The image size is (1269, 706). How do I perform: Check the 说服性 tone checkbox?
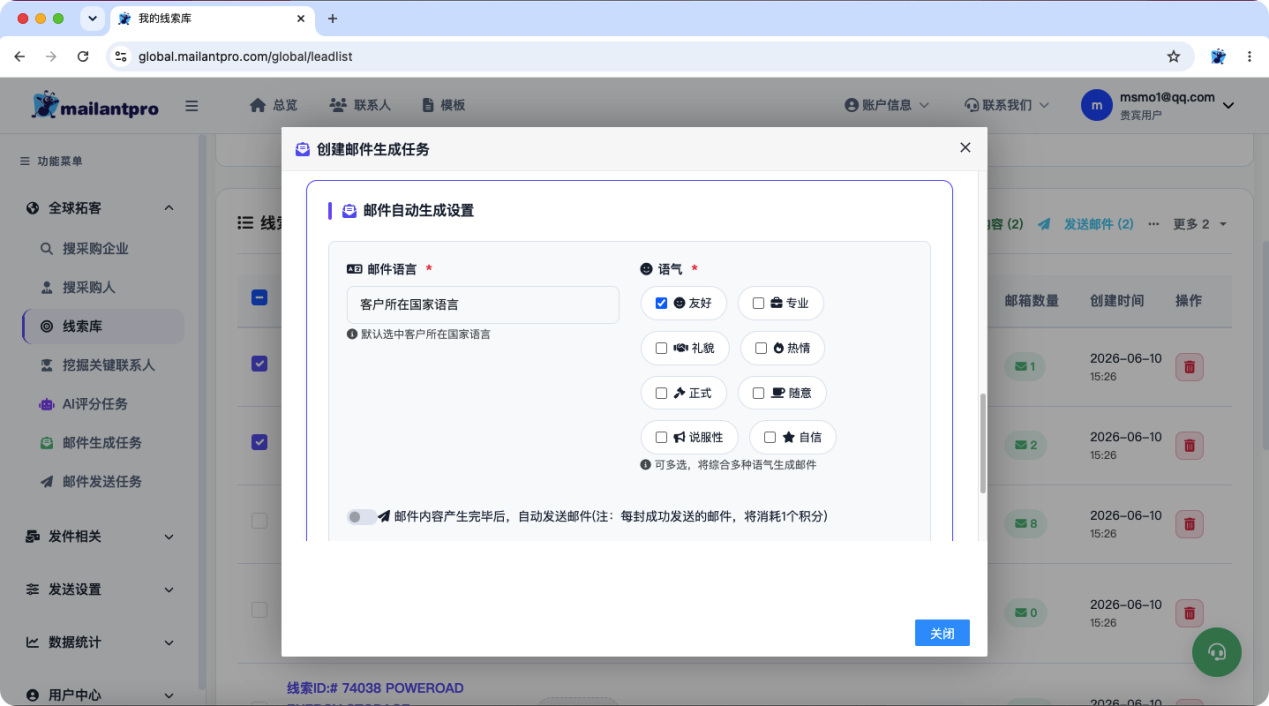coord(661,437)
